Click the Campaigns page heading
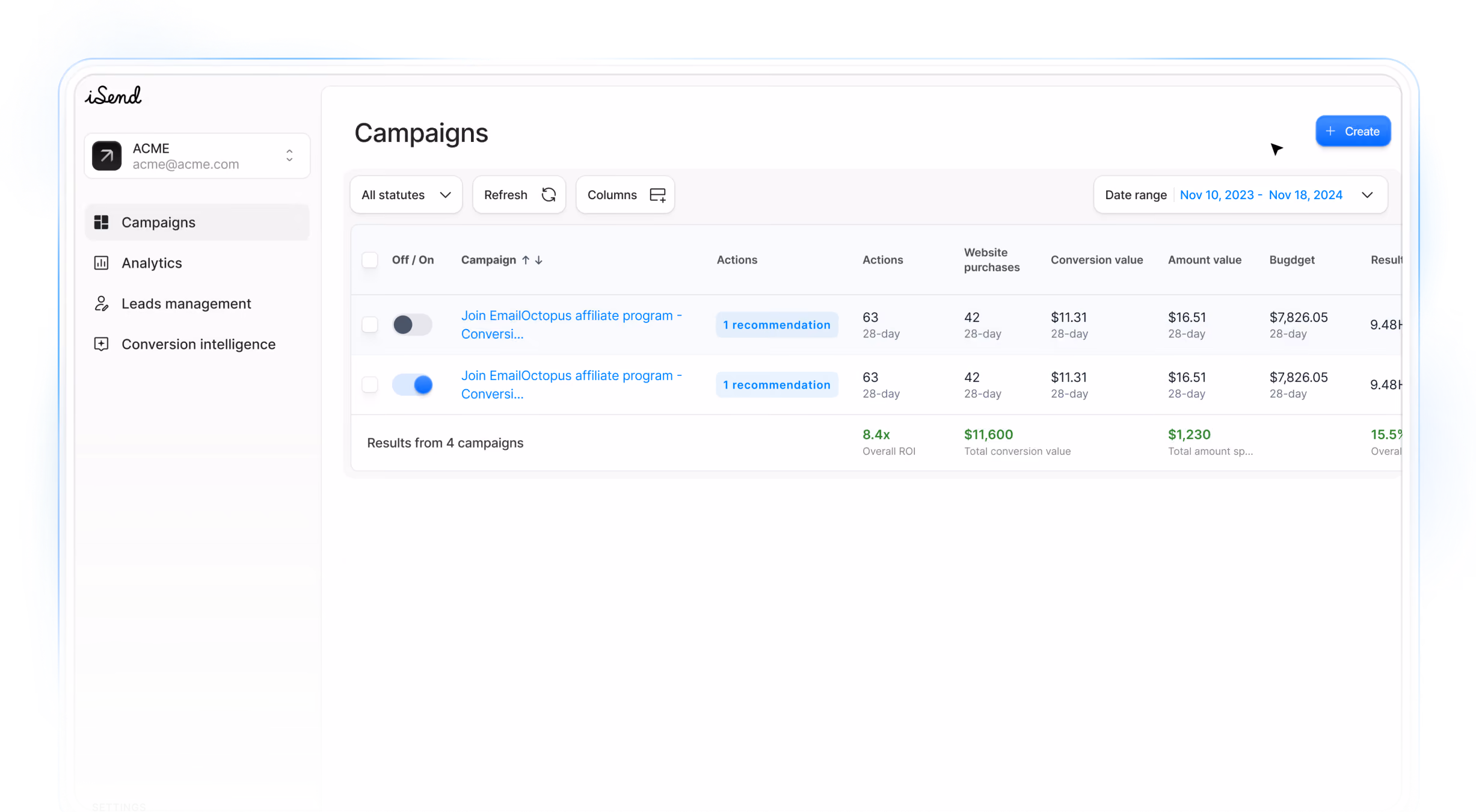 click(x=421, y=134)
